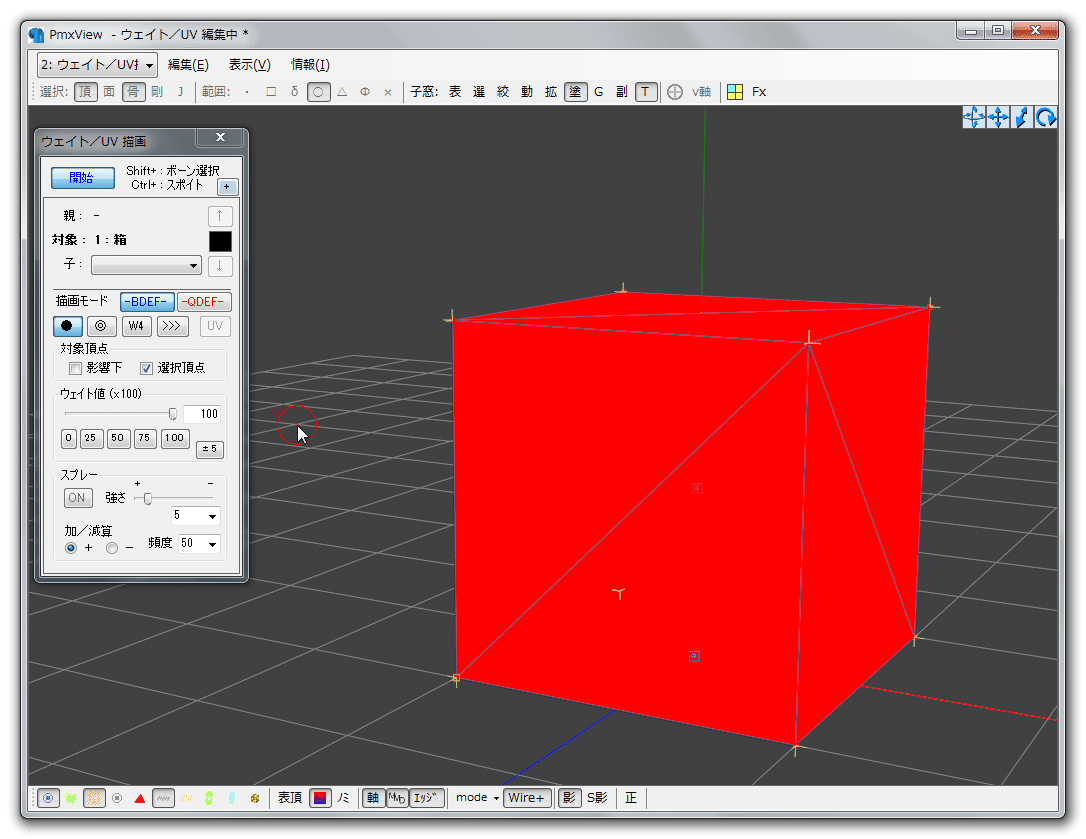1086x839 pixels.
Task: Select rectangle range tool
Action: [271, 91]
